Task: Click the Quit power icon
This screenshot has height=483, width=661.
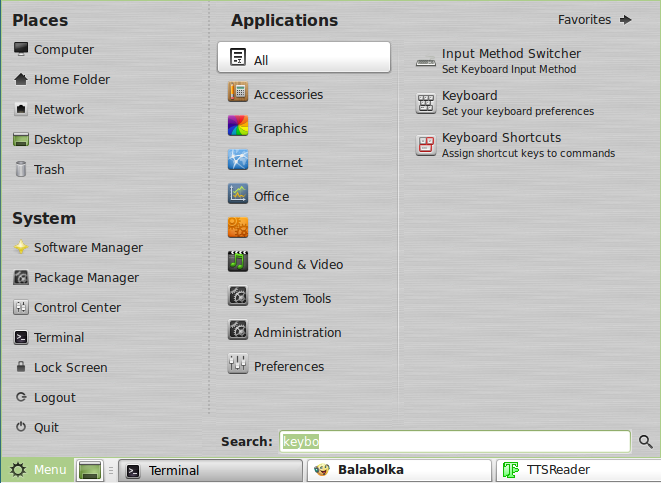Action: pos(21,427)
